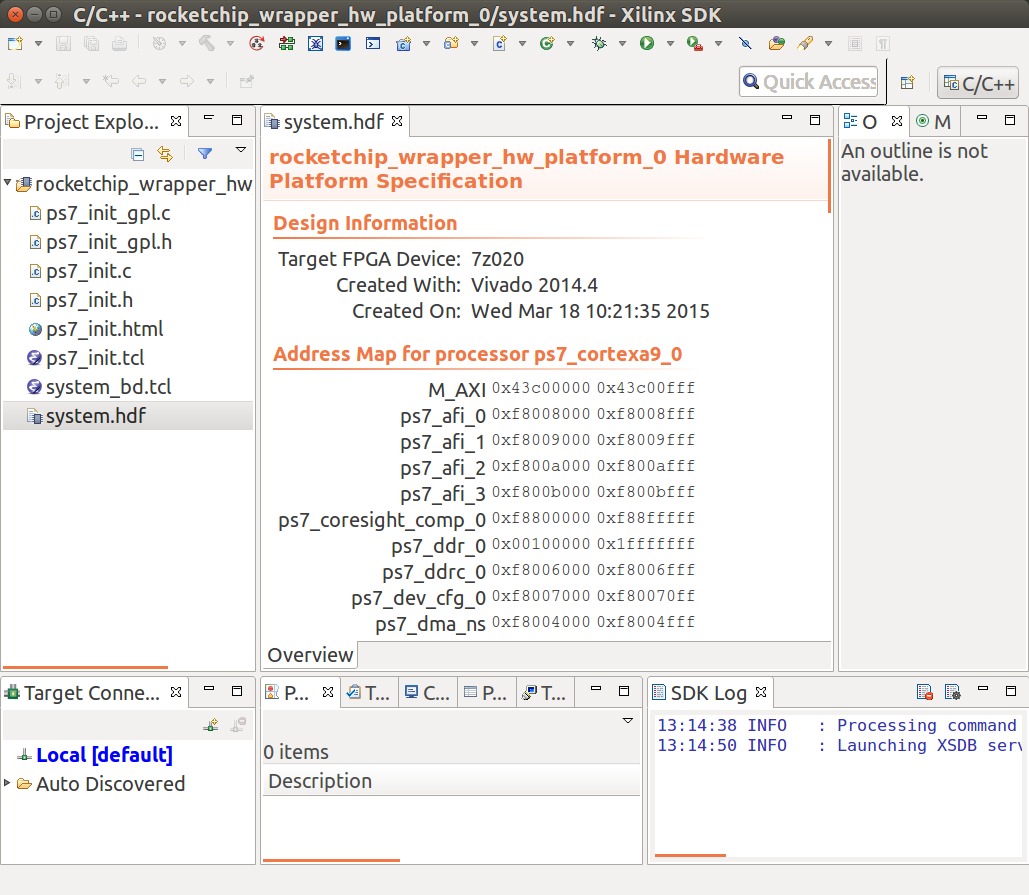Switch to the Overview tab
Viewport: 1029px width, 895px height.
(310, 655)
